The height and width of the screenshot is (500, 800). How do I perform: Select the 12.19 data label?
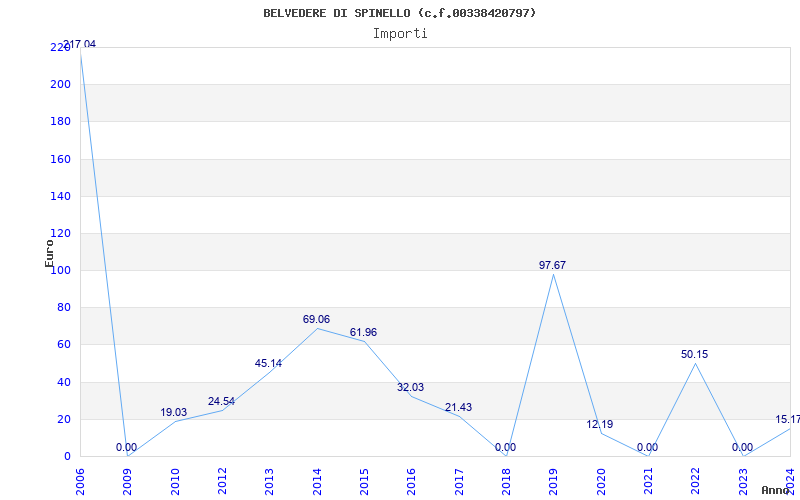(599, 424)
